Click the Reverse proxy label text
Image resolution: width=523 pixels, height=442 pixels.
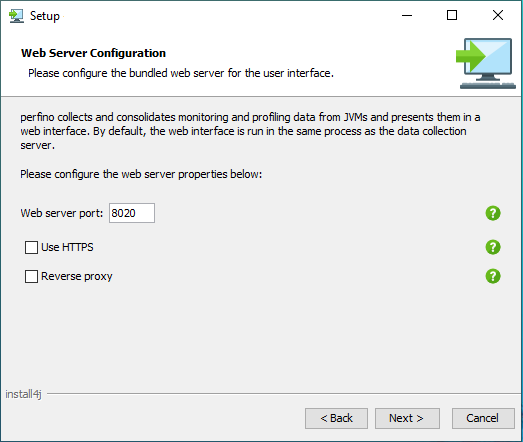click(77, 276)
